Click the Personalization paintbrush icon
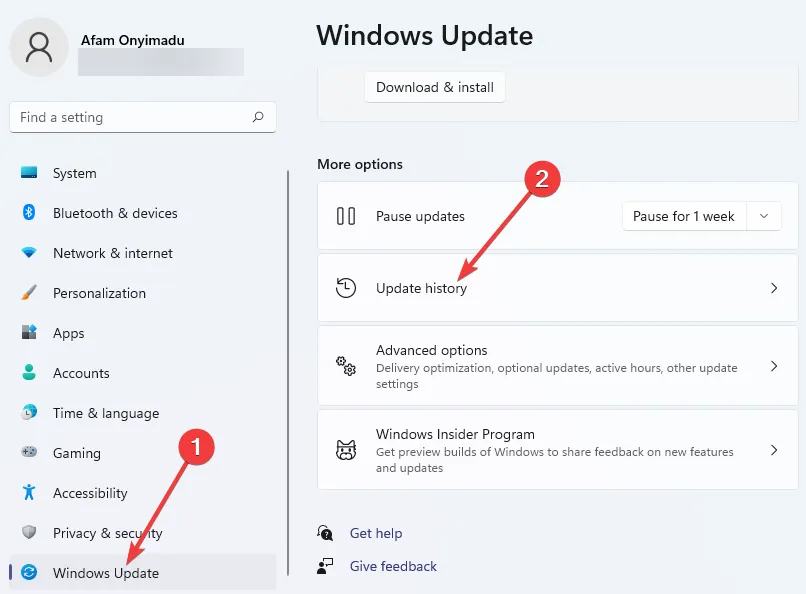The height and width of the screenshot is (594, 806). pyautogui.click(x=29, y=292)
